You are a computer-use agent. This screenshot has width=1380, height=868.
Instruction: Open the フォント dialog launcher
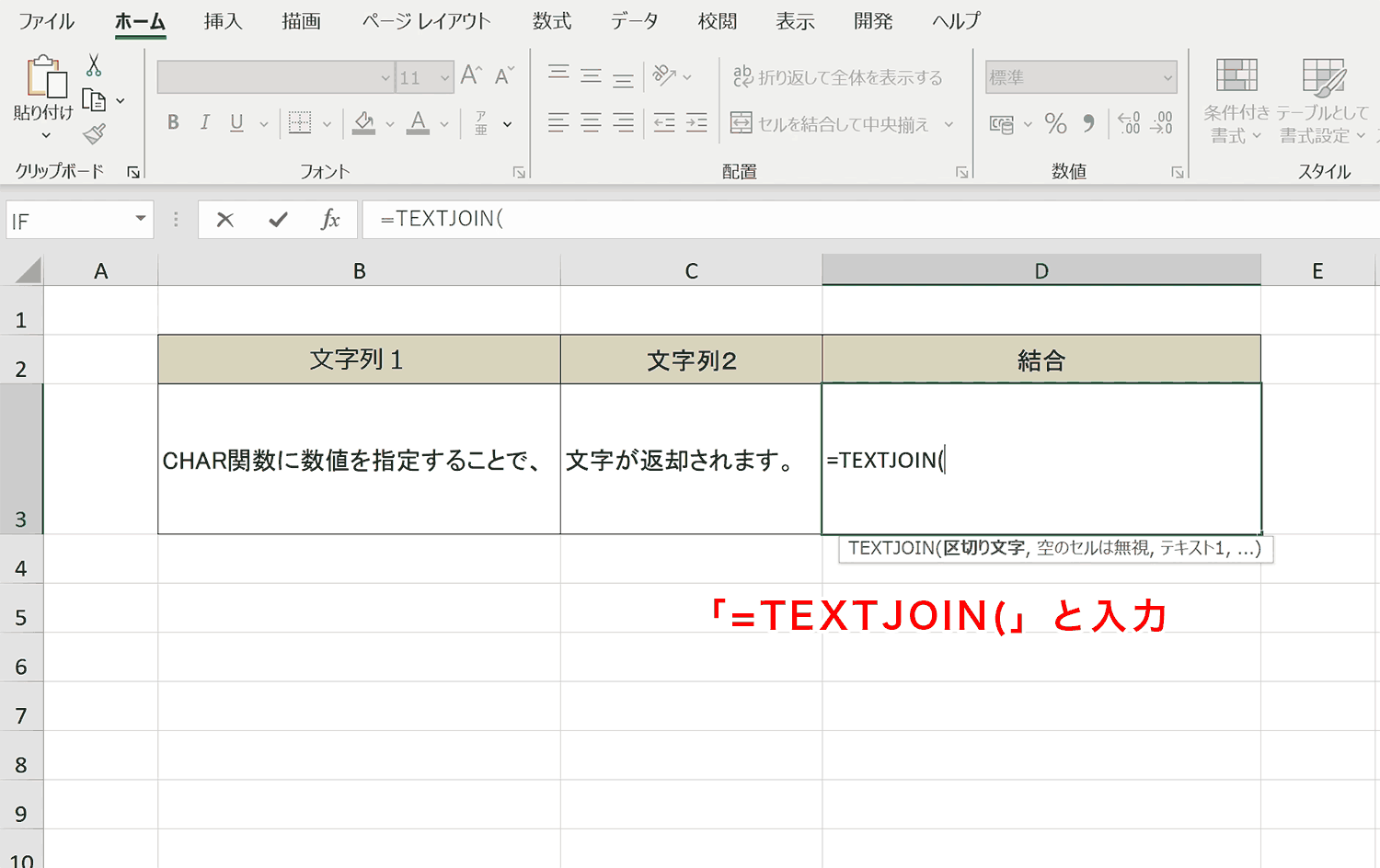[519, 172]
